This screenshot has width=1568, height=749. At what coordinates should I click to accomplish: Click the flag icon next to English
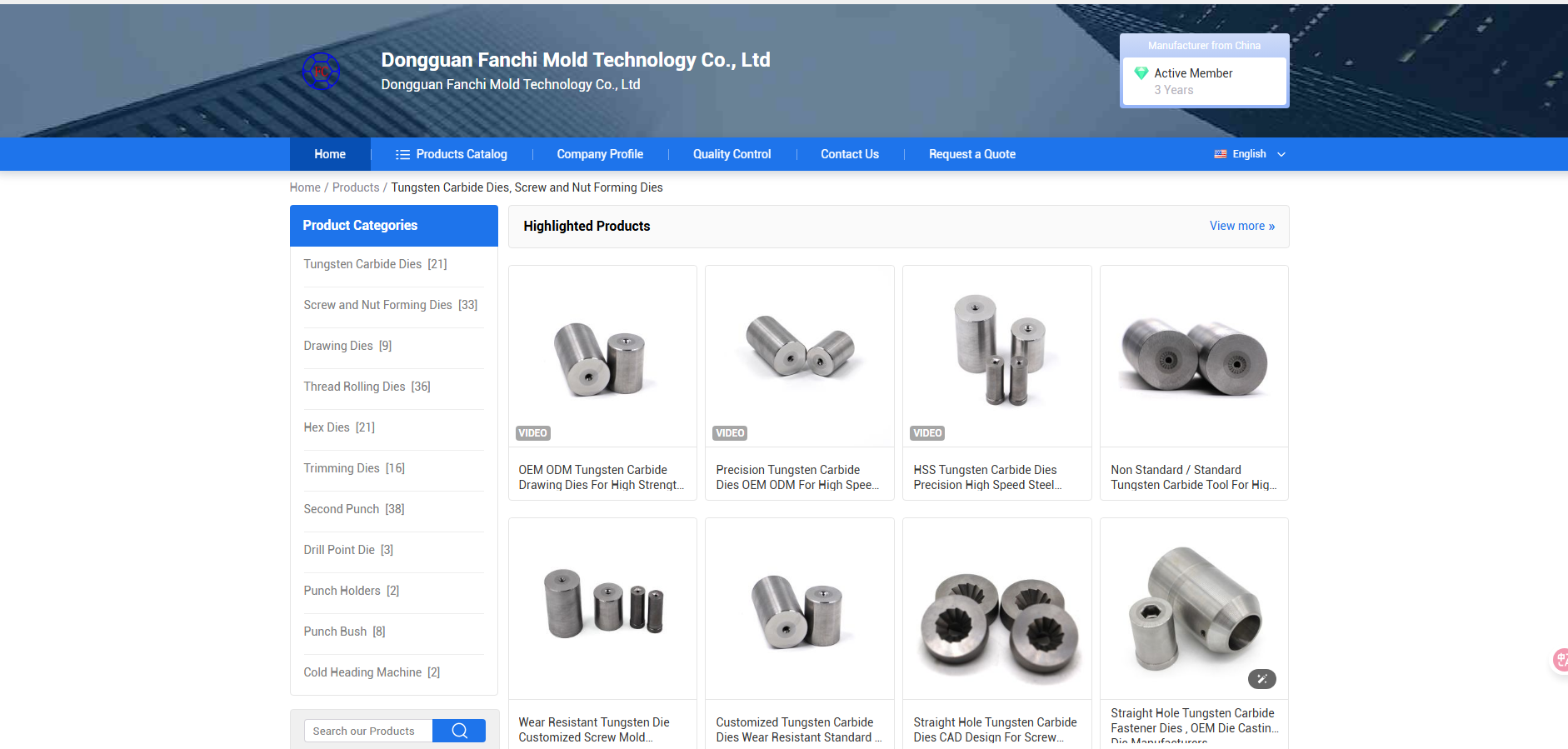coord(1220,154)
